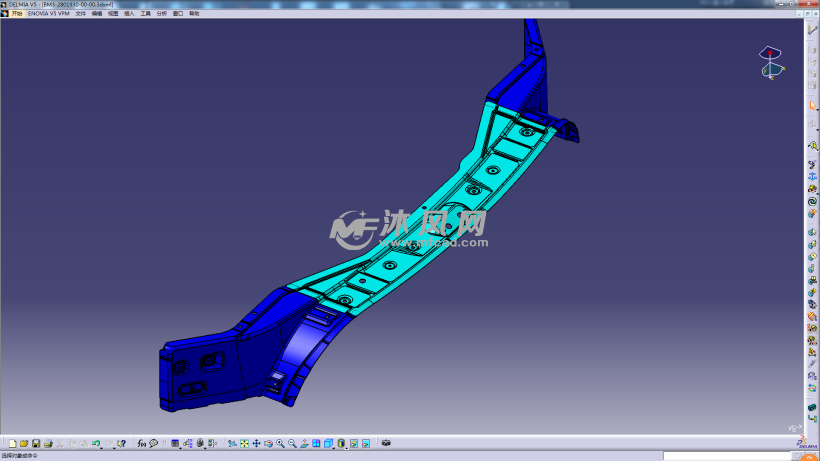
Task: Open the design table icon
Action: click(175, 443)
